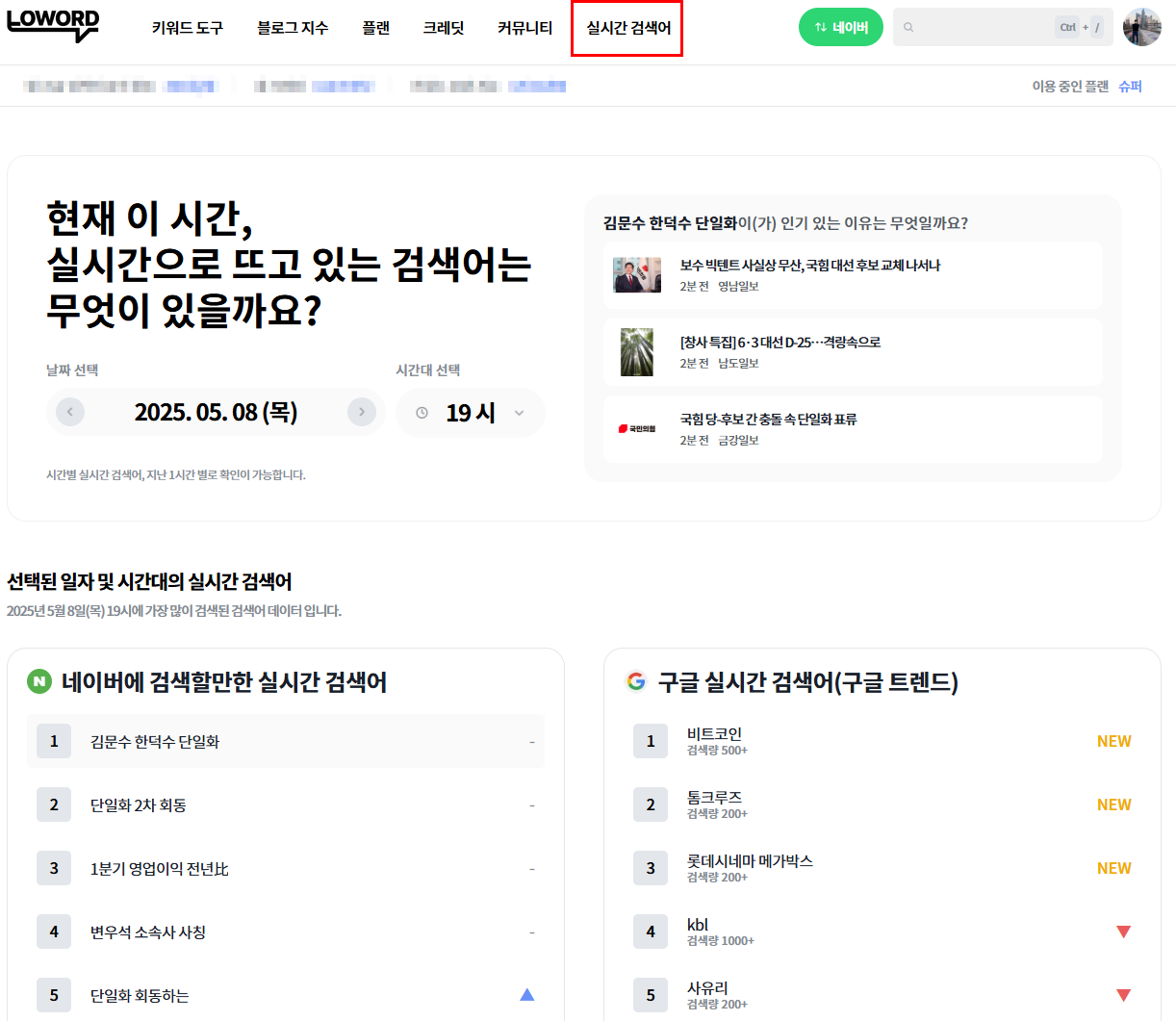Click 국민의힘 logo thumbnail of 금강일보 article
1176x1021 pixels.
[x=637, y=428]
